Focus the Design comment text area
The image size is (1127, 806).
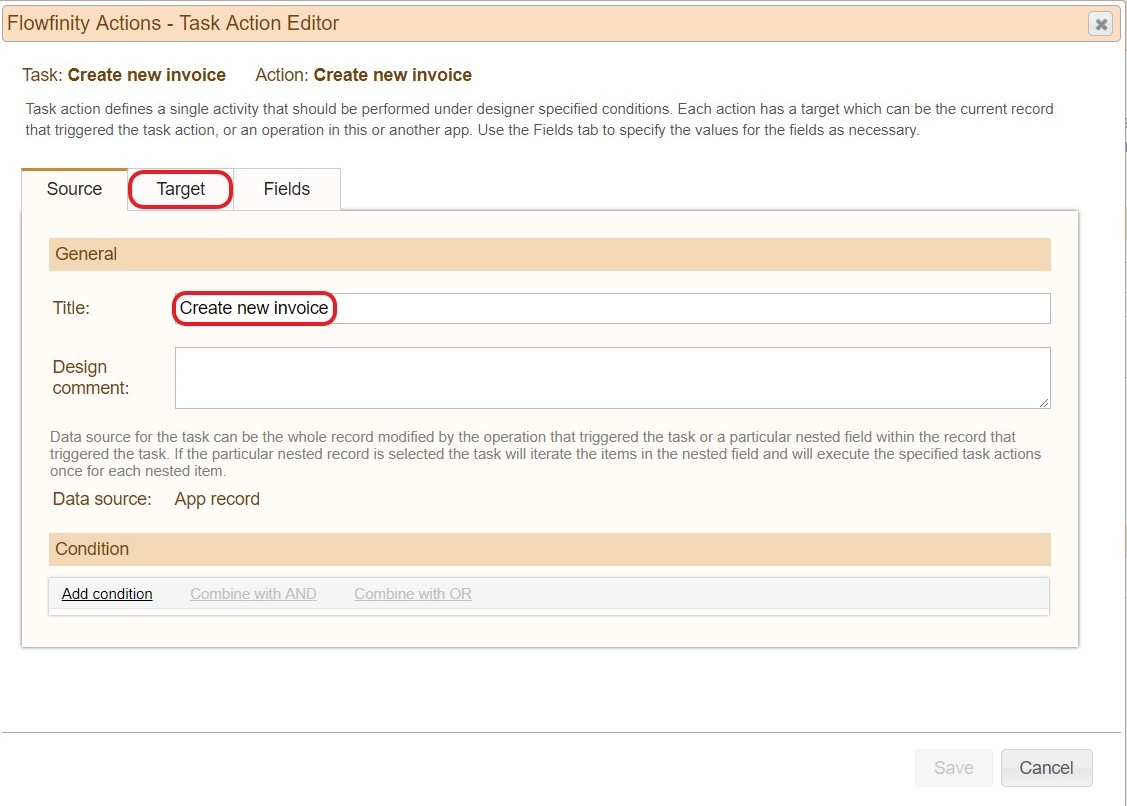tap(610, 377)
